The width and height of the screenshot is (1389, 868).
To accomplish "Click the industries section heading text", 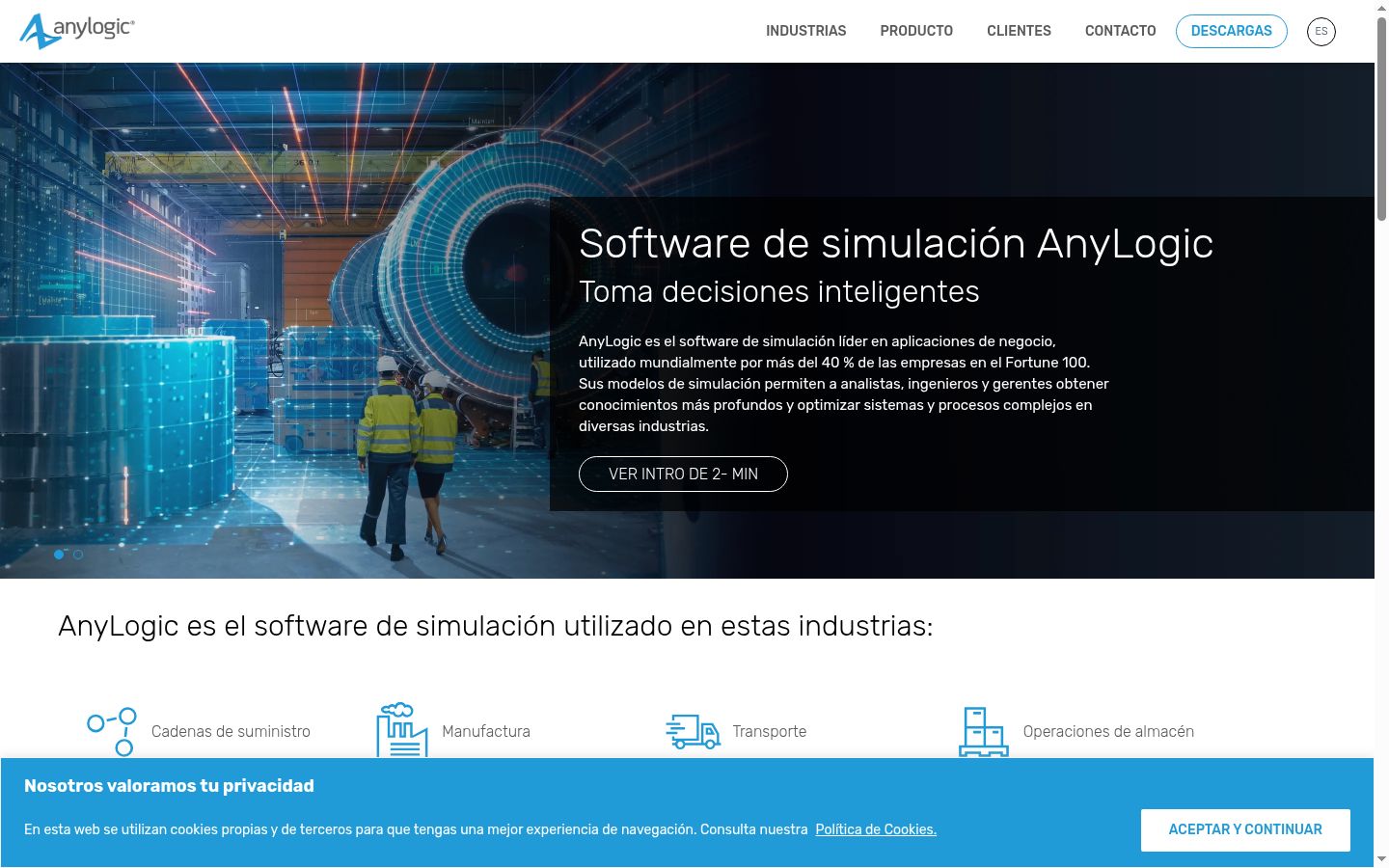I will pyautogui.click(x=495, y=626).
